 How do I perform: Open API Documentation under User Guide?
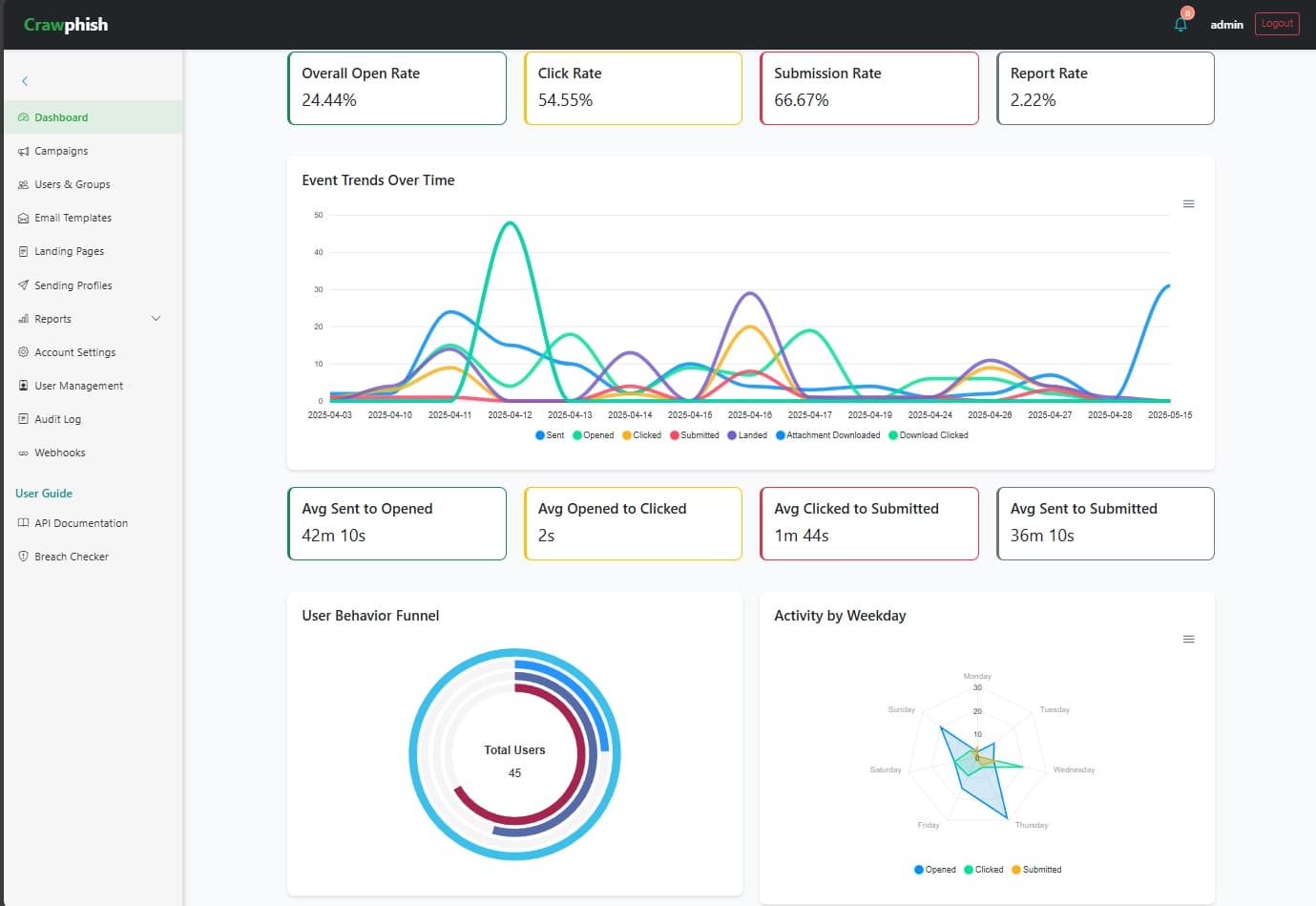tap(81, 523)
